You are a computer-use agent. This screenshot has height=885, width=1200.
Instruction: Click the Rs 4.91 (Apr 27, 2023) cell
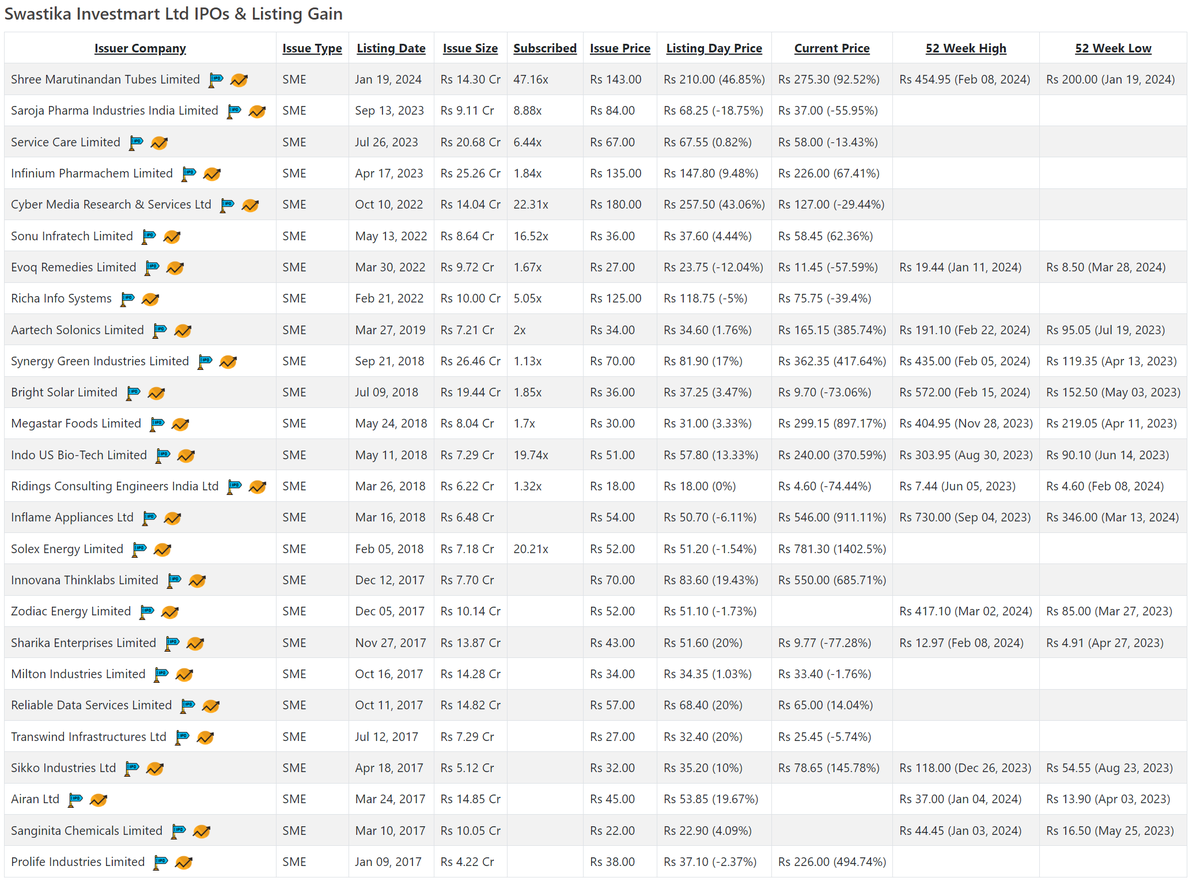coord(1105,643)
